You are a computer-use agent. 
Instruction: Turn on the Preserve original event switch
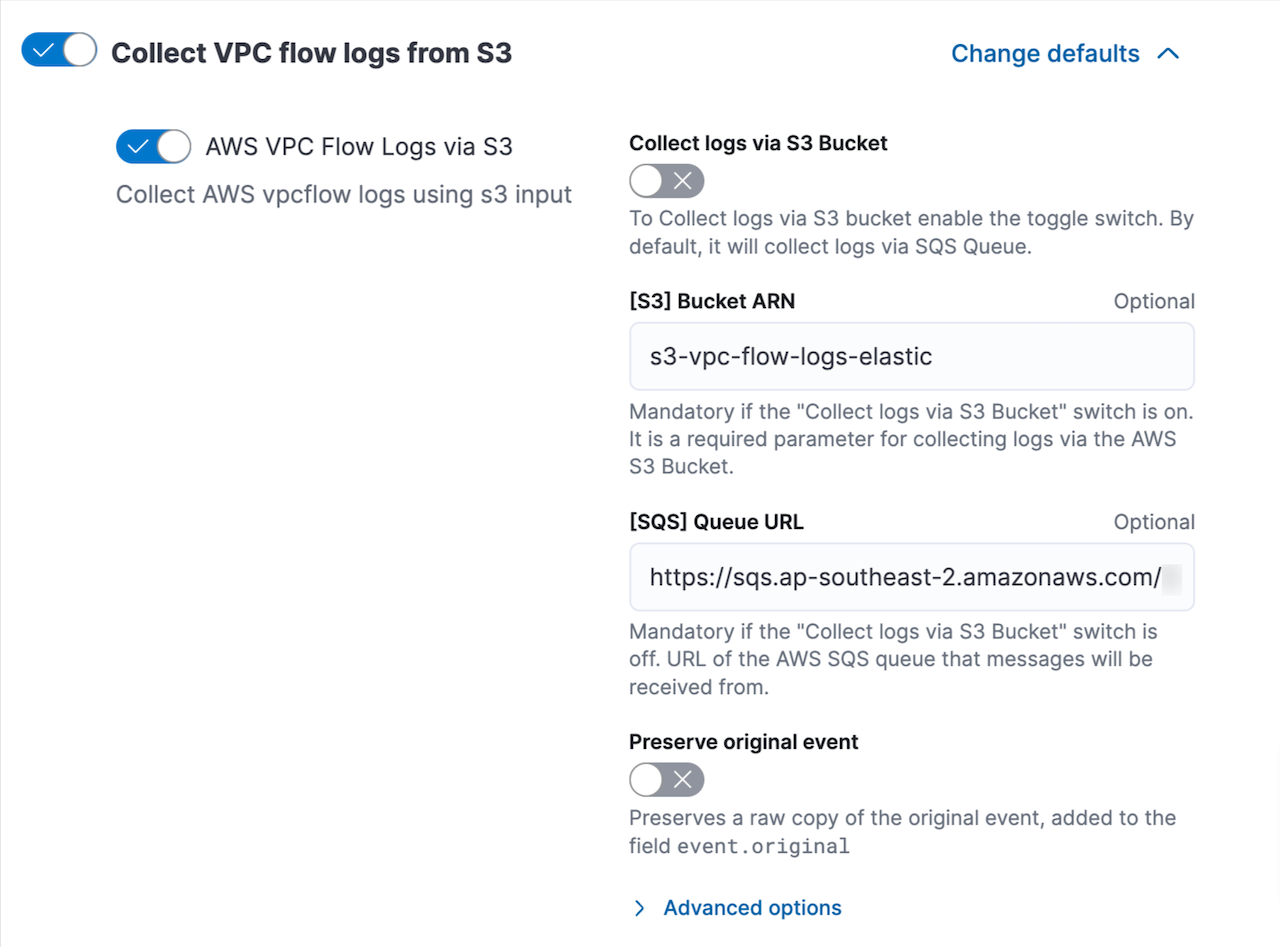click(x=666, y=779)
